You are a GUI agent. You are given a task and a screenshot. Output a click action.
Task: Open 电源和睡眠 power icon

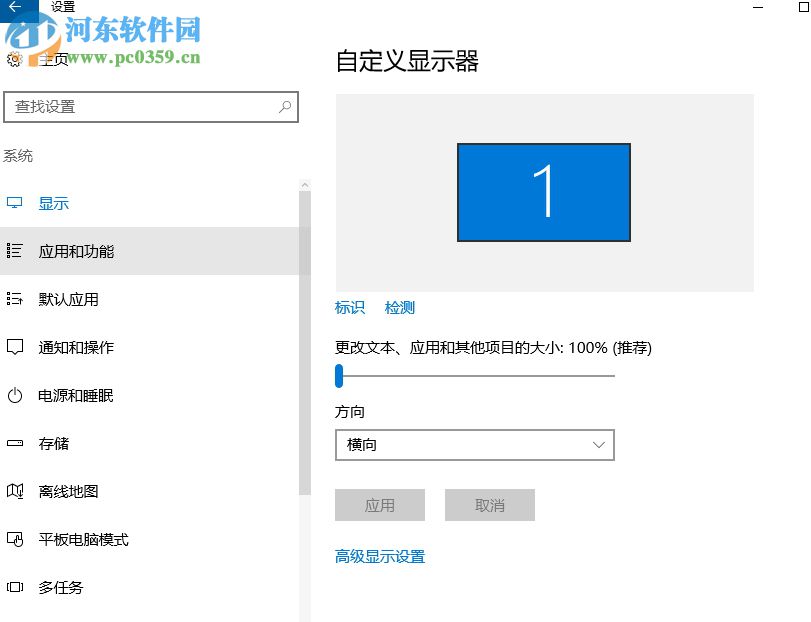(x=14, y=395)
